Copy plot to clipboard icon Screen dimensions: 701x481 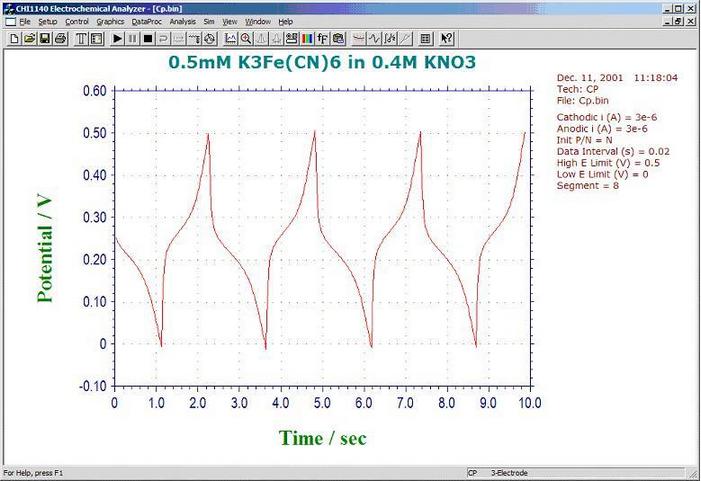[x=338, y=39]
